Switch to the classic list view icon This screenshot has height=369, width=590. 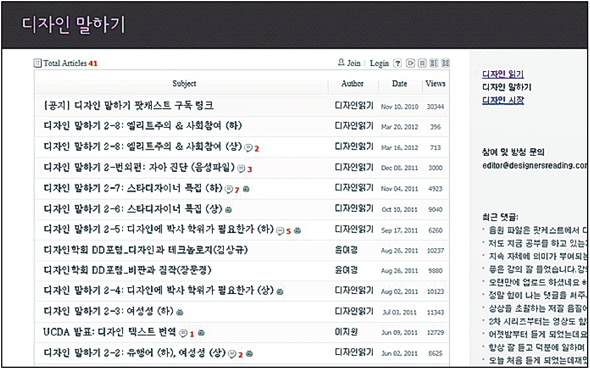click(422, 63)
